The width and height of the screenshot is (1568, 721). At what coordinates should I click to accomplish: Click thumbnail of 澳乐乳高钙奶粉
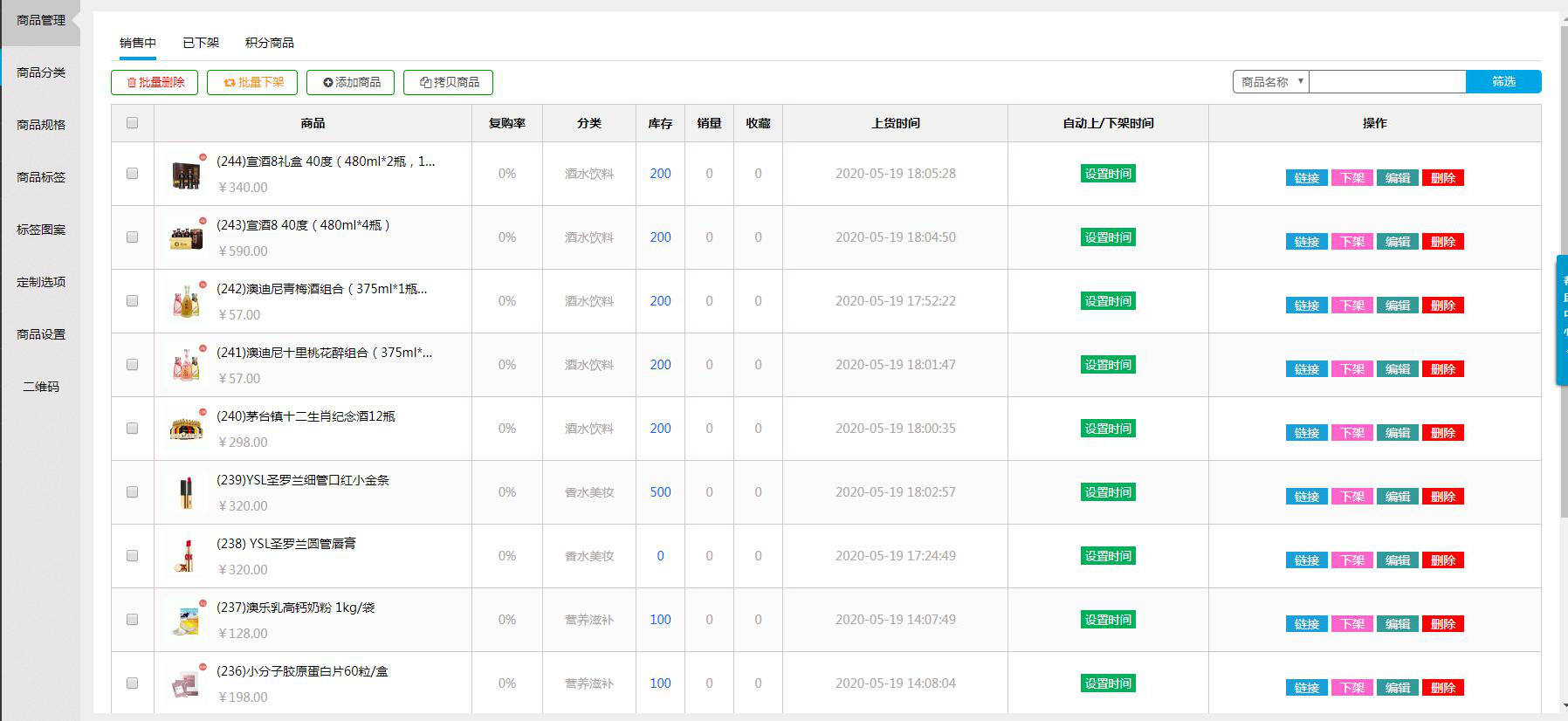186,620
